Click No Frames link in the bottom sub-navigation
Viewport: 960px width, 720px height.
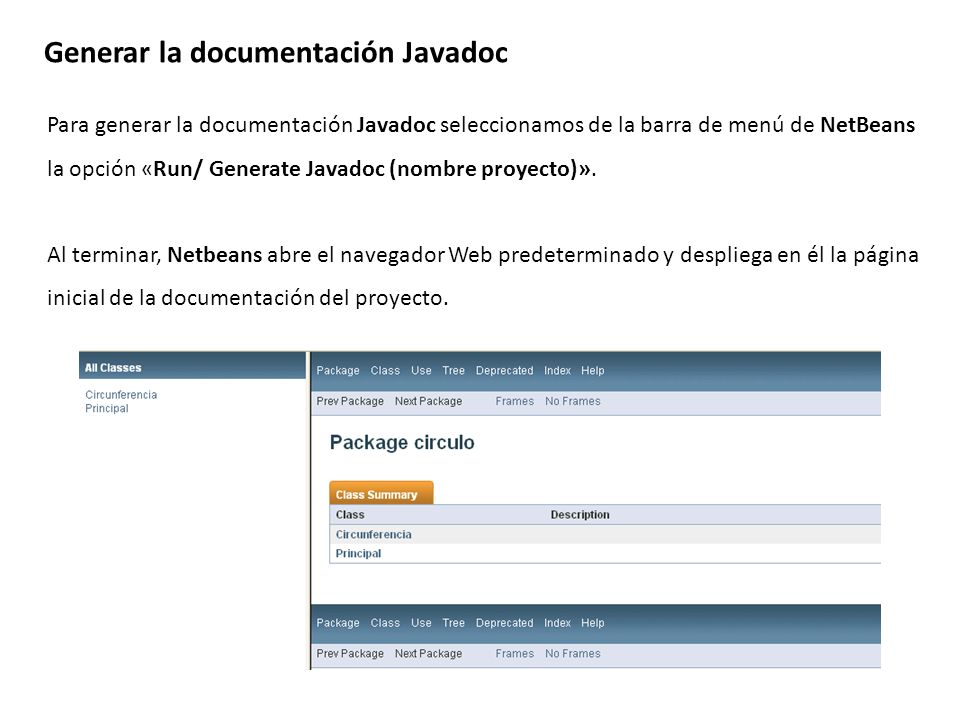click(573, 653)
